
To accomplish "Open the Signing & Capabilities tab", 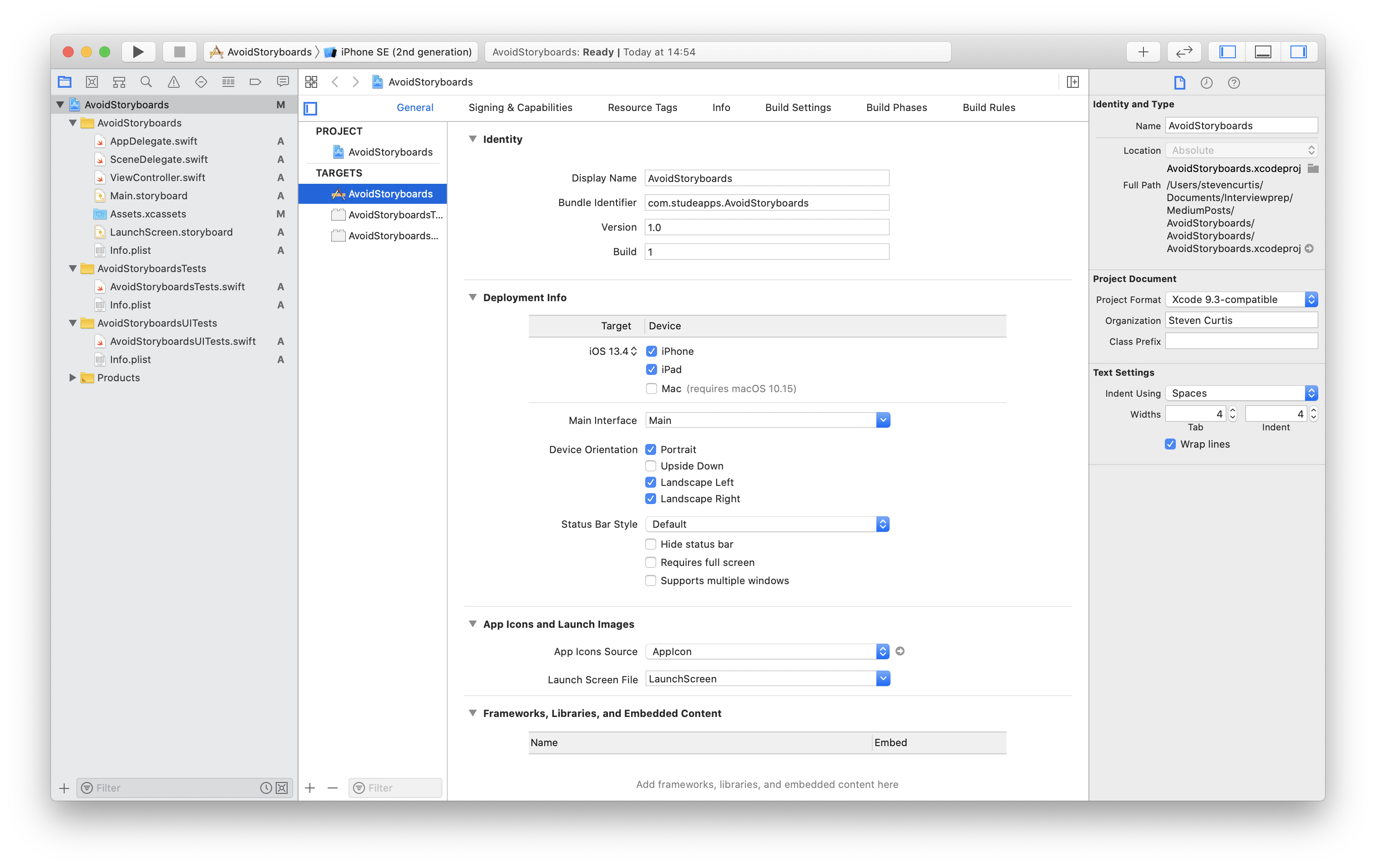I will coord(520,107).
